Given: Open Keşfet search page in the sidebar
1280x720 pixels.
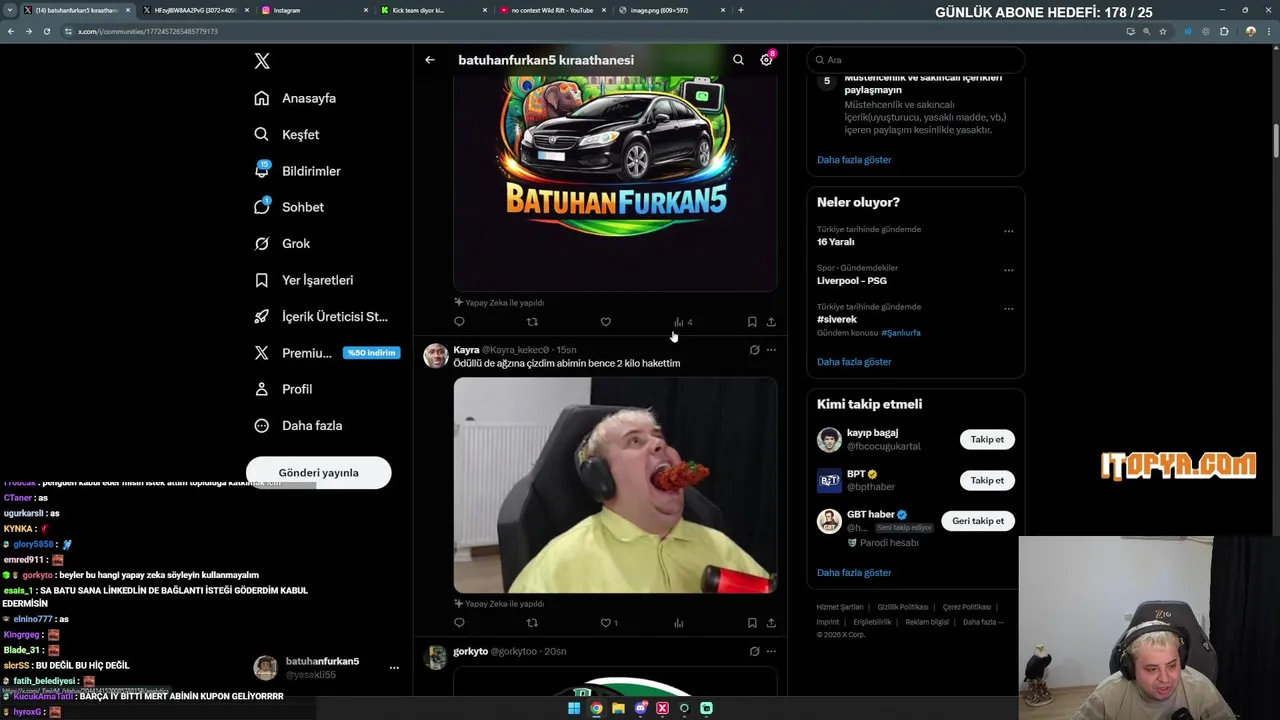Looking at the screenshot, I should tap(288, 134).
